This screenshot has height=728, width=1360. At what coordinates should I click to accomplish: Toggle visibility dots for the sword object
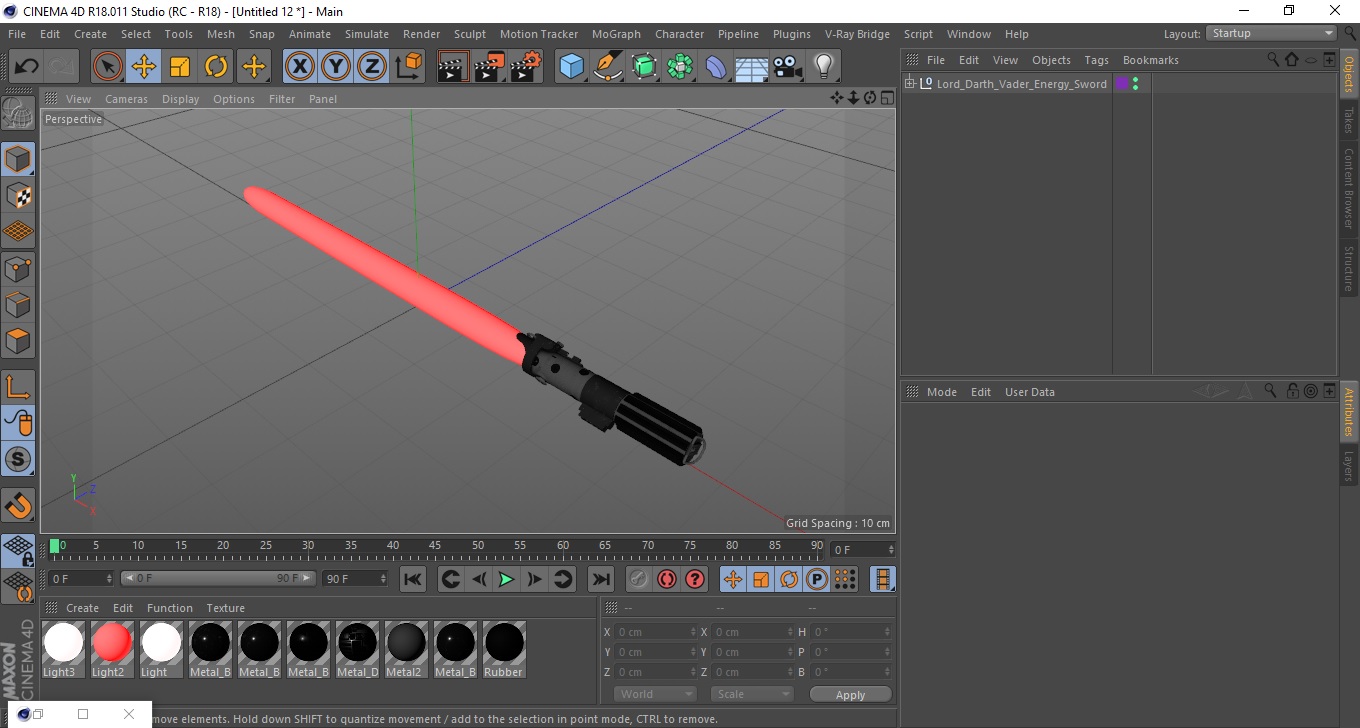tap(1136, 84)
